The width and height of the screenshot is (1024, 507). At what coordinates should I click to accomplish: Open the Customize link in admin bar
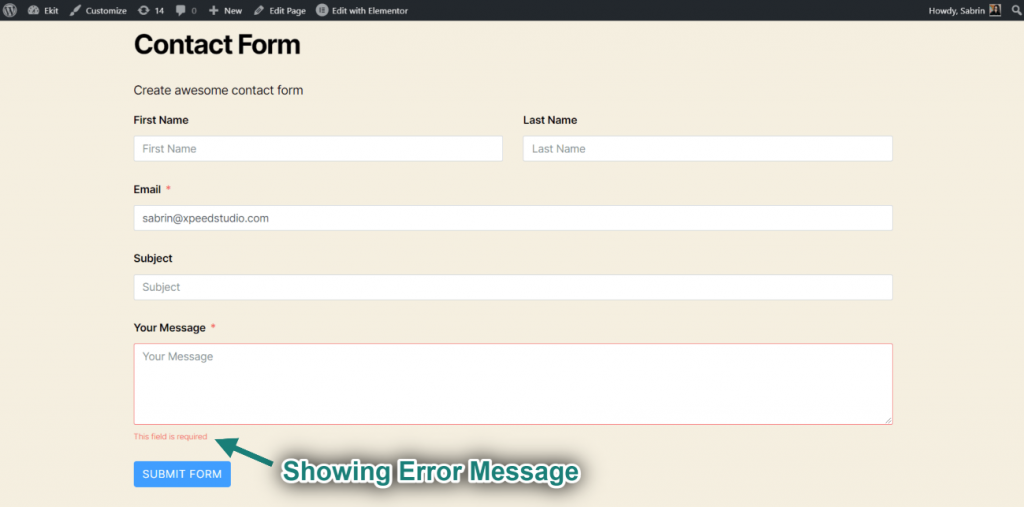click(98, 10)
